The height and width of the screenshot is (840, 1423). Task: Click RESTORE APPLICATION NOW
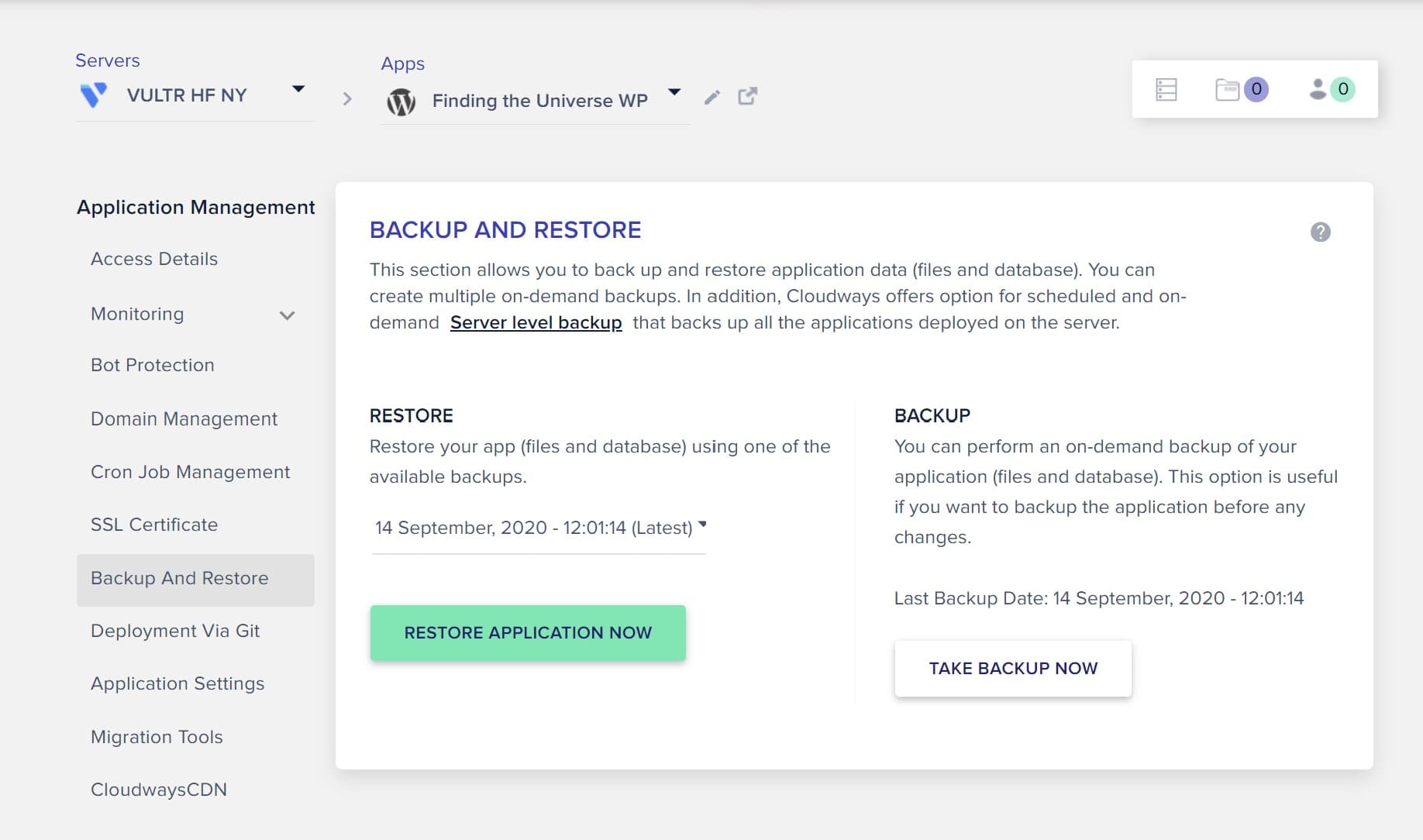click(528, 632)
